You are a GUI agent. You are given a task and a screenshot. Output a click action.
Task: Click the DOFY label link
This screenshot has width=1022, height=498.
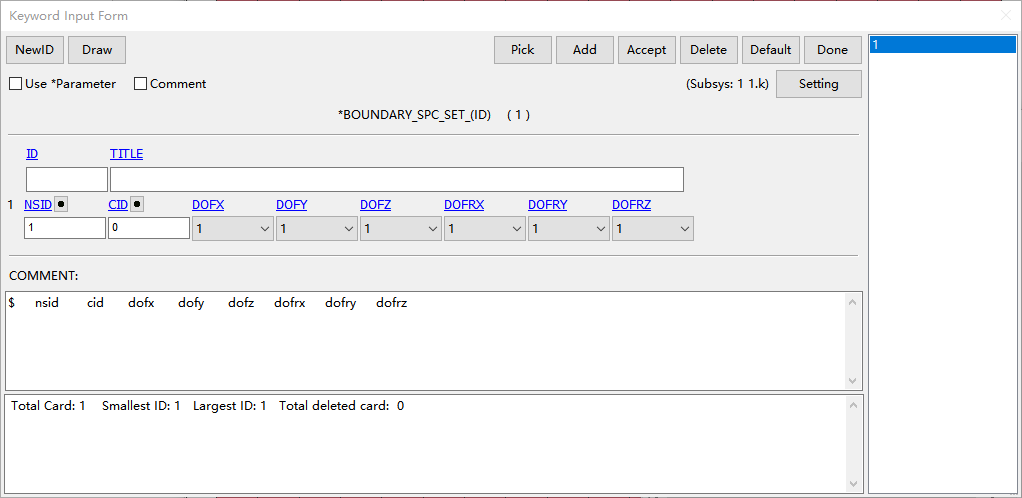click(x=291, y=205)
